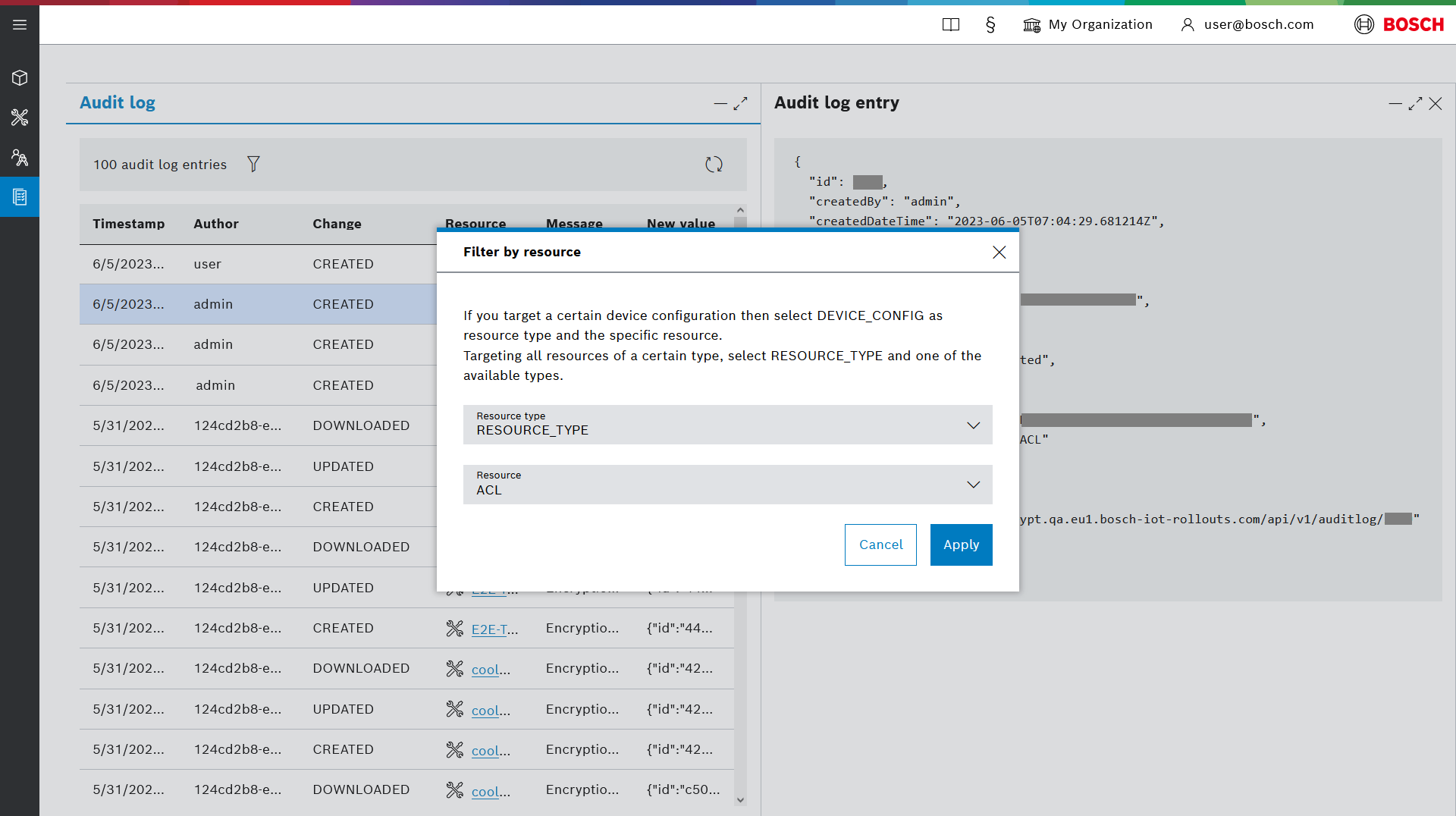Click the Cancel button
Viewport: 1456px width, 816px height.
(880, 545)
